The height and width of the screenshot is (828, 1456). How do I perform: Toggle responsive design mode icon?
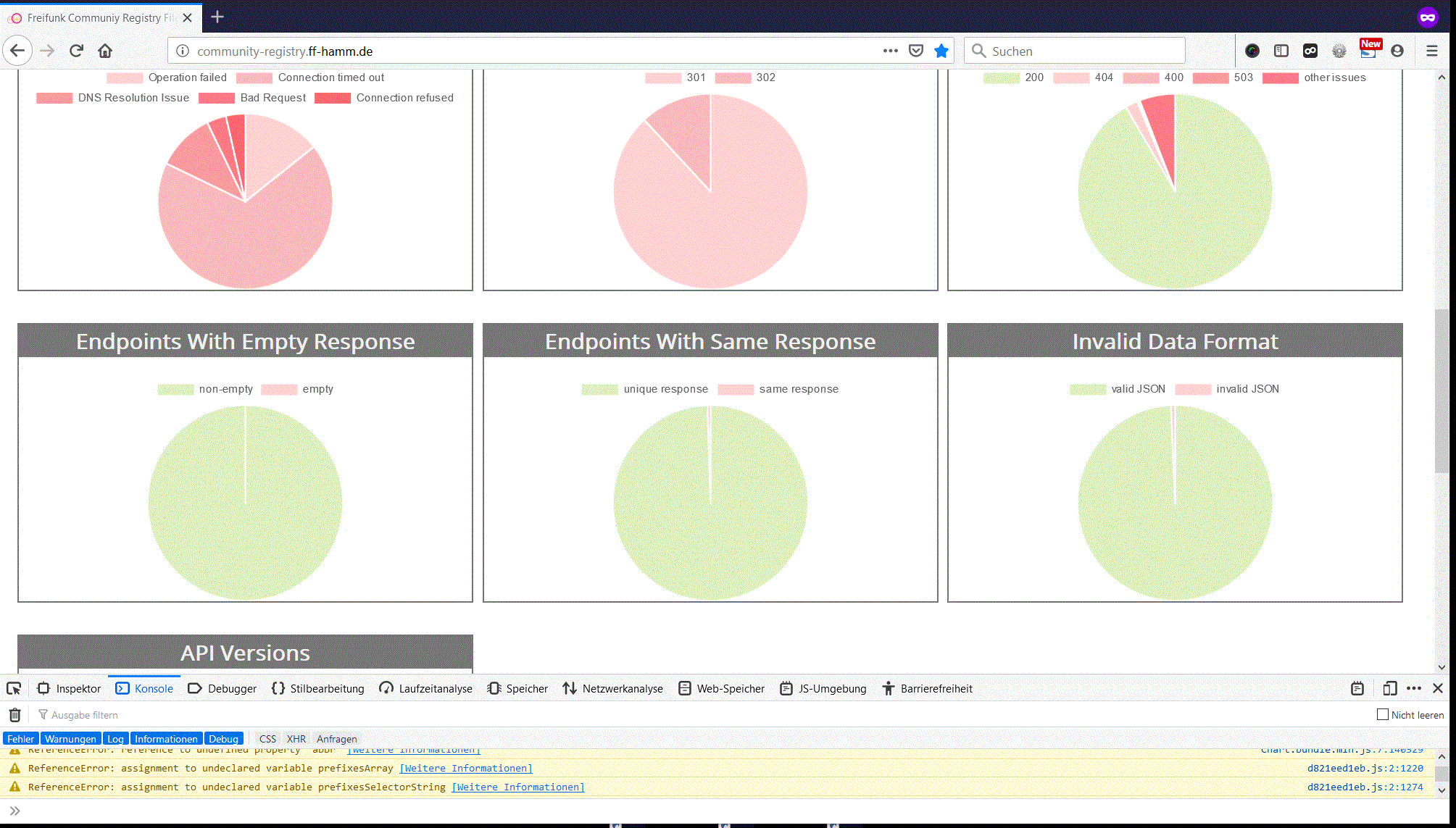point(1389,688)
